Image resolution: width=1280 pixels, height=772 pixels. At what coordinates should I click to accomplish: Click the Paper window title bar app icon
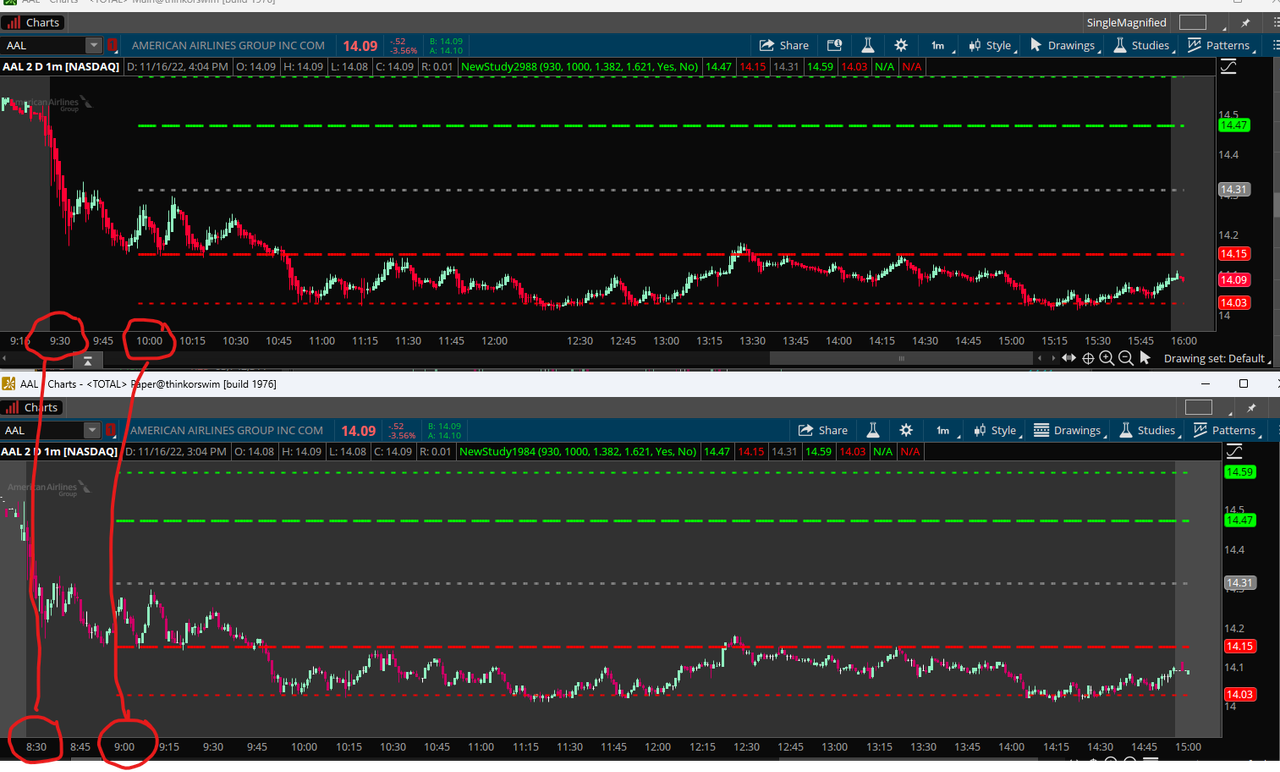point(7,383)
